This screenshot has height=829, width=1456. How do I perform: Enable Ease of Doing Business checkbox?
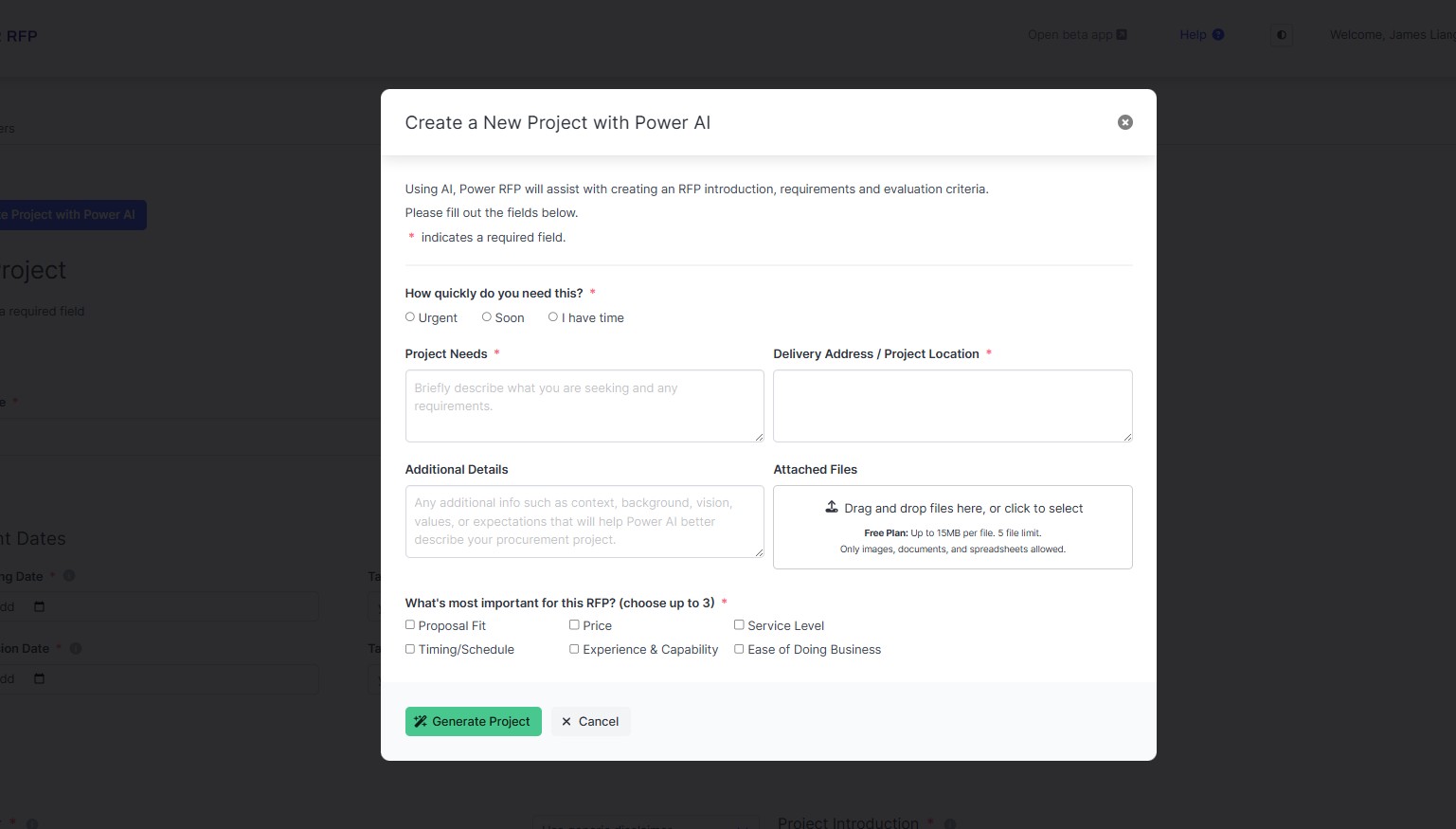(739, 649)
